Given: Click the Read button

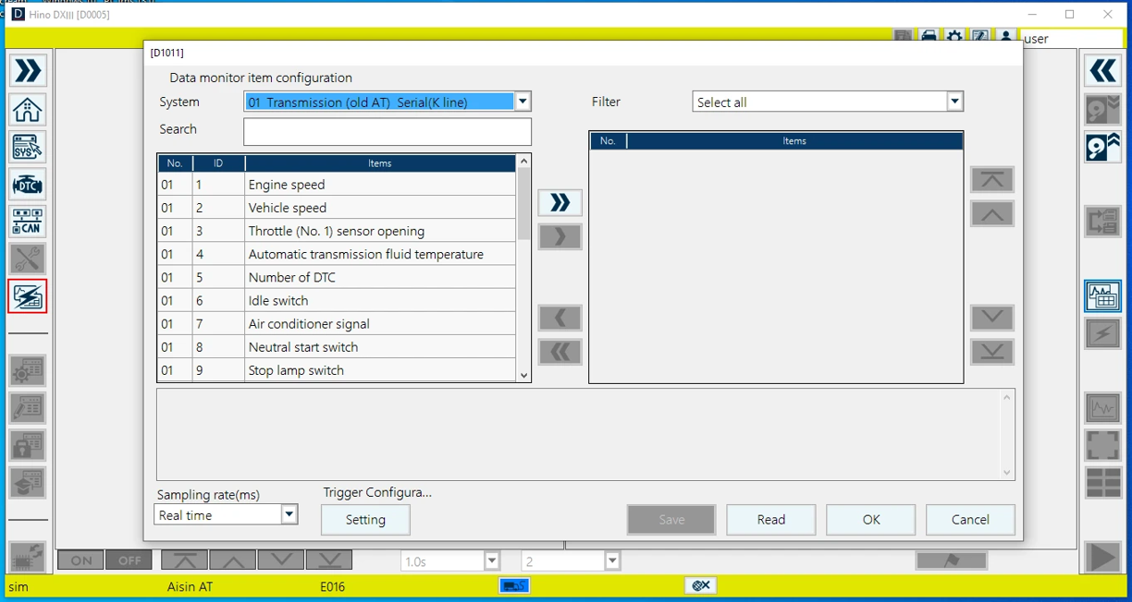Looking at the screenshot, I should 771,520.
